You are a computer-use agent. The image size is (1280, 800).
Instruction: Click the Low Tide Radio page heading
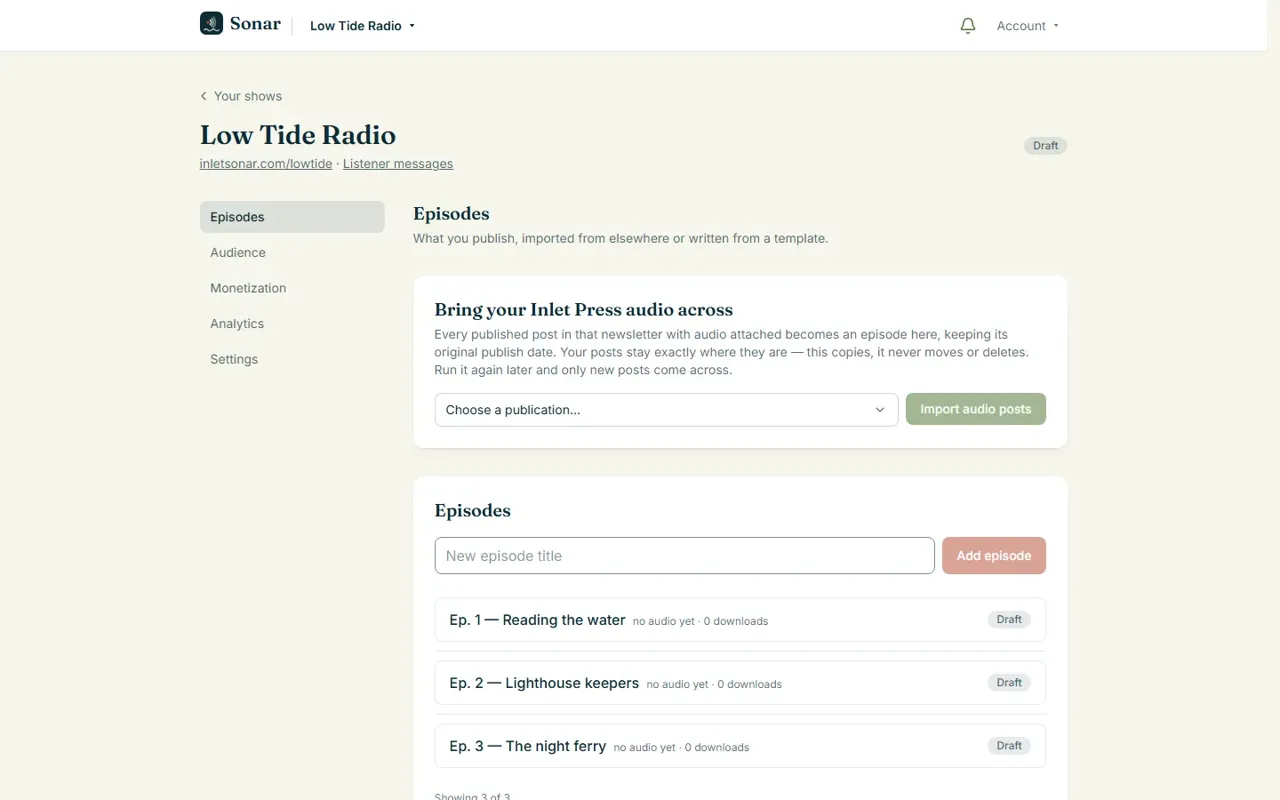pos(298,135)
